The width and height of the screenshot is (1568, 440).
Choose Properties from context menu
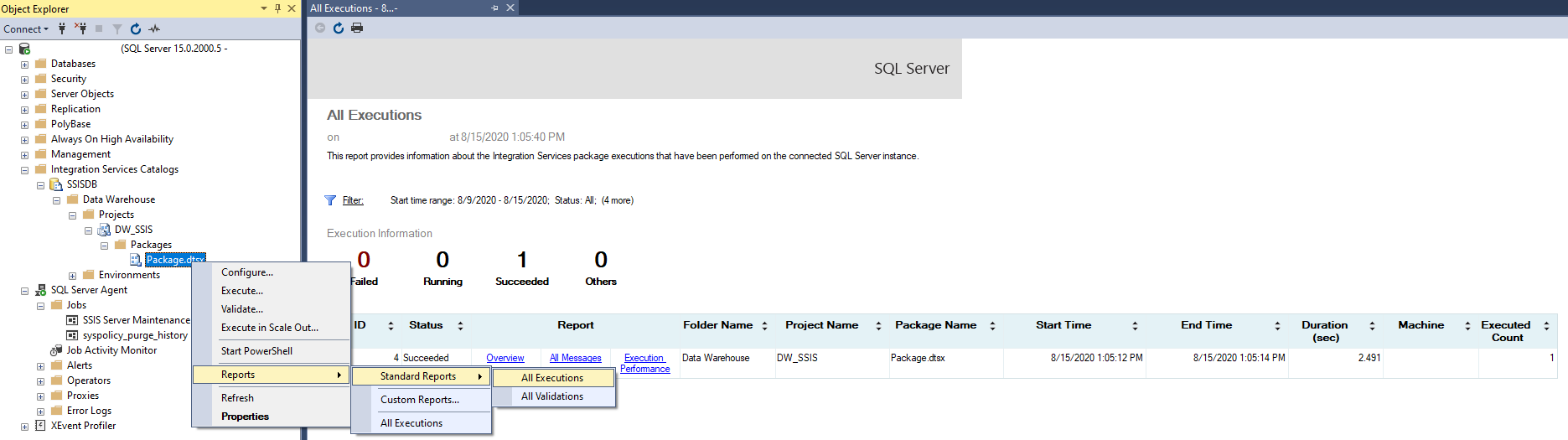(271, 417)
